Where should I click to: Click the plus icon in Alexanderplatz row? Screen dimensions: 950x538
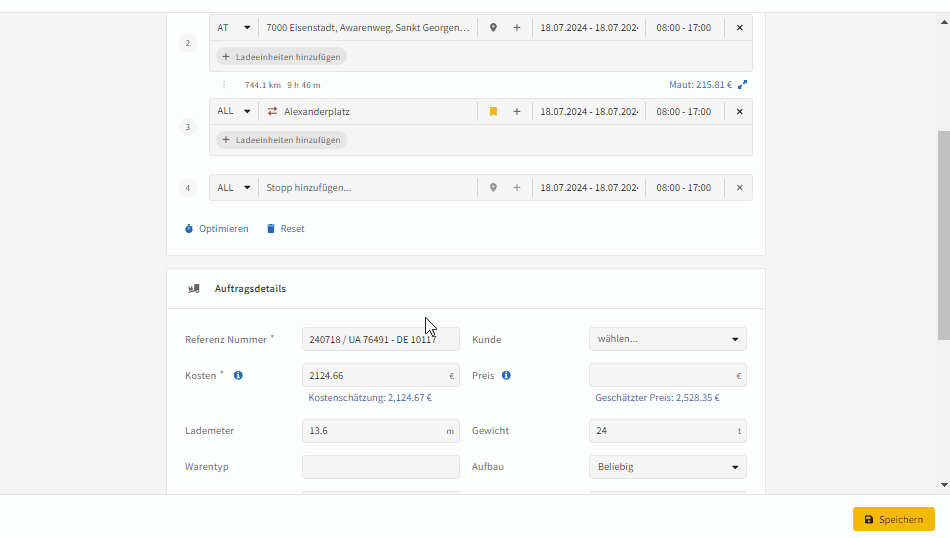pos(517,111)
